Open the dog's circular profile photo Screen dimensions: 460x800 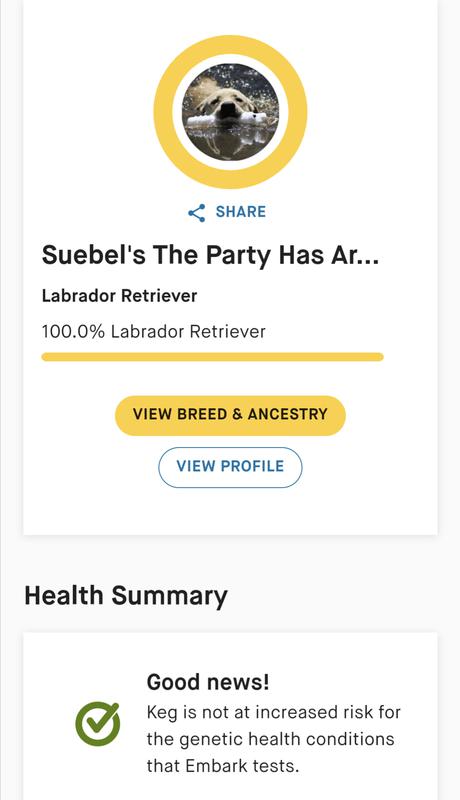pyautogui.click(x=231, y=112)
